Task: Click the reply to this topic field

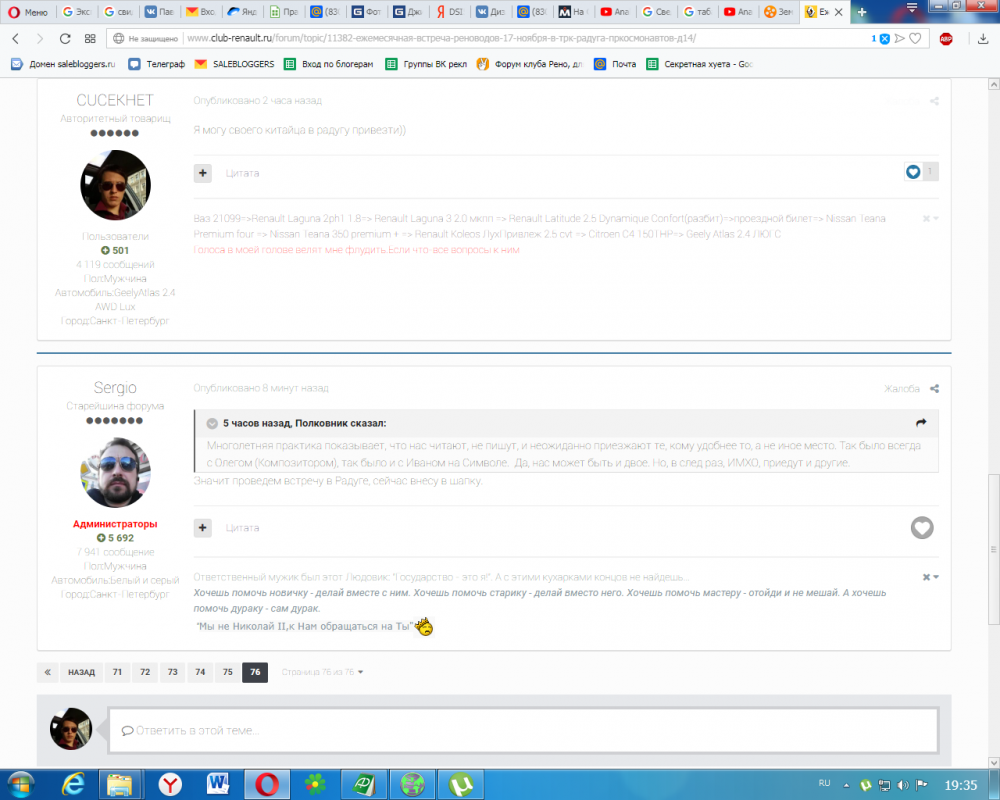Action: click(523, 730)
